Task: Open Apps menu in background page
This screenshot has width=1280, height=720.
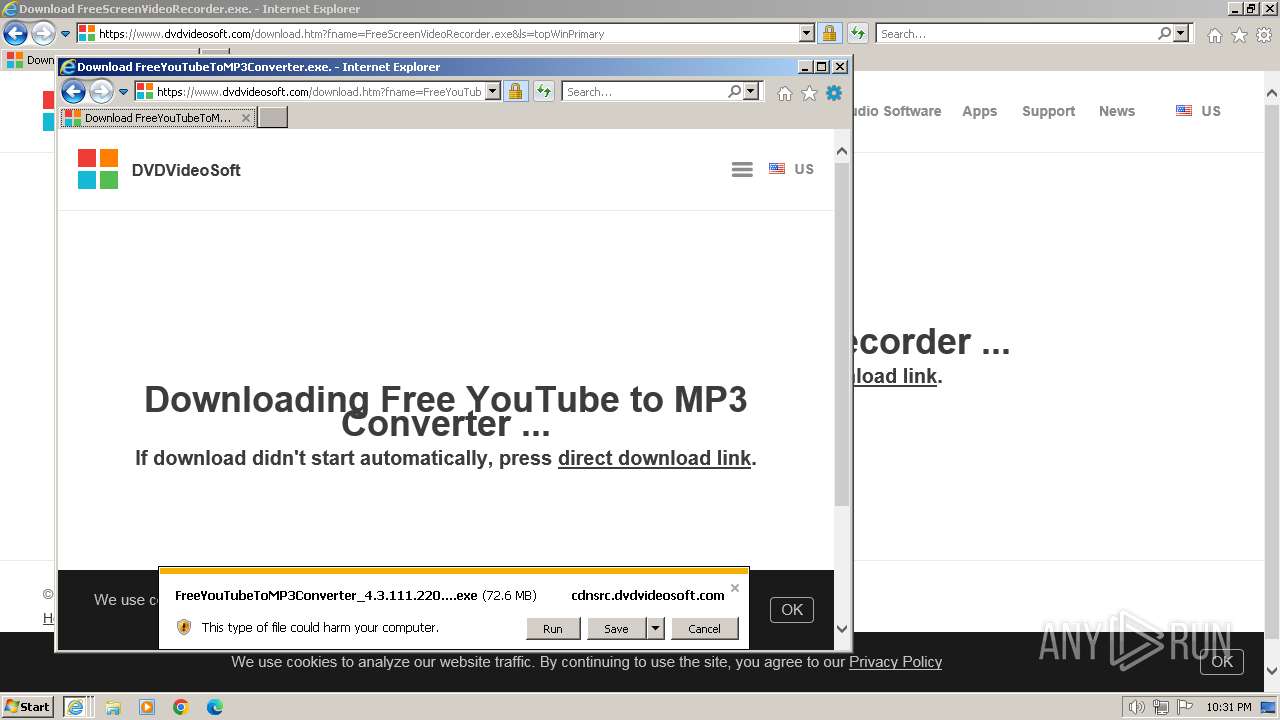Action: coord(980,111)
